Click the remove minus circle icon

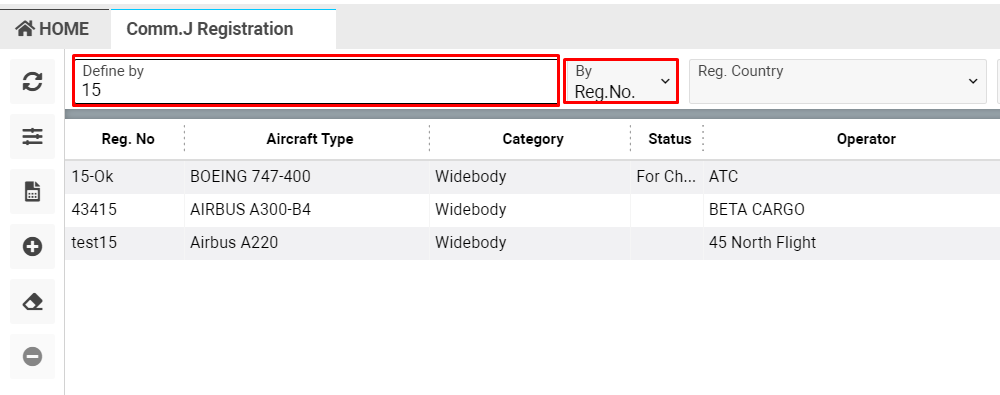(33, 356)
